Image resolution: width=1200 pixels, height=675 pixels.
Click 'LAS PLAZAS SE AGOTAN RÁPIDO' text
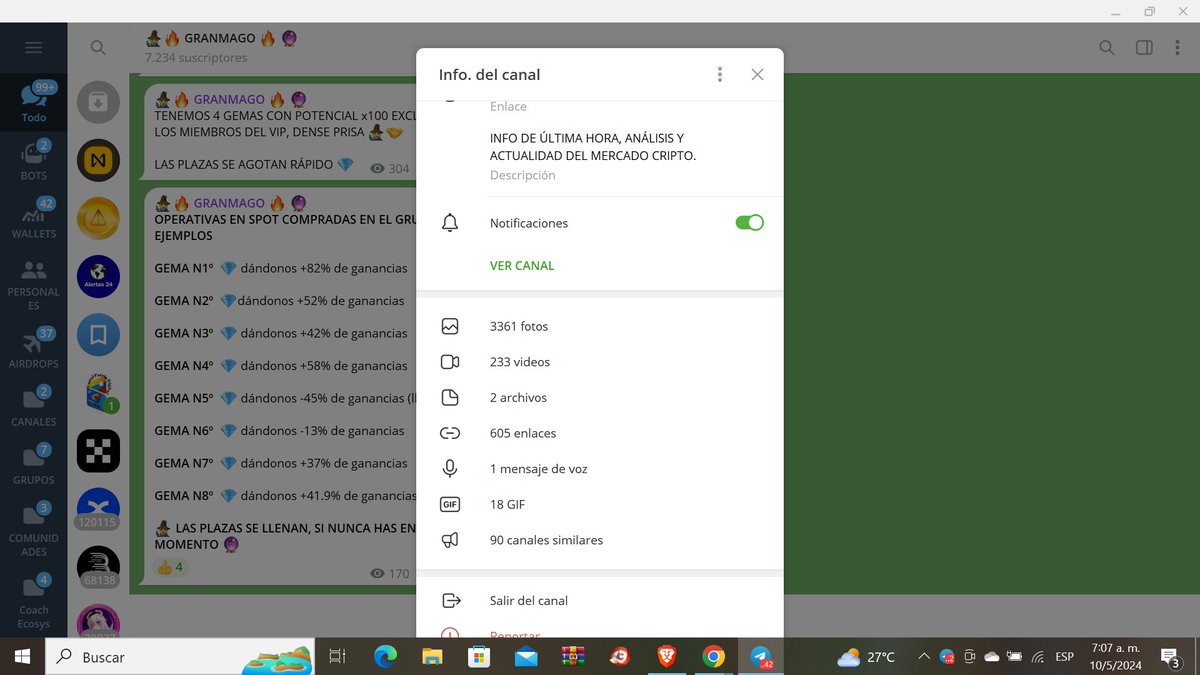pyautogui.click(x=244, y=165)
